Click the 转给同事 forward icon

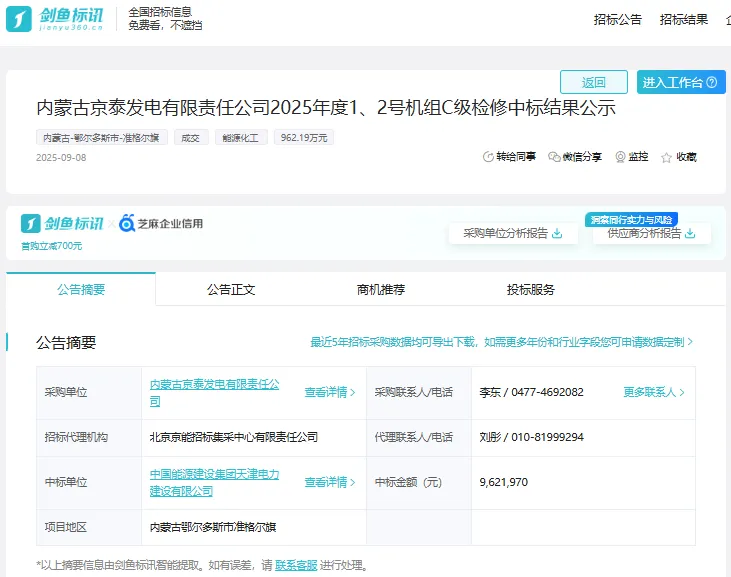488,157
